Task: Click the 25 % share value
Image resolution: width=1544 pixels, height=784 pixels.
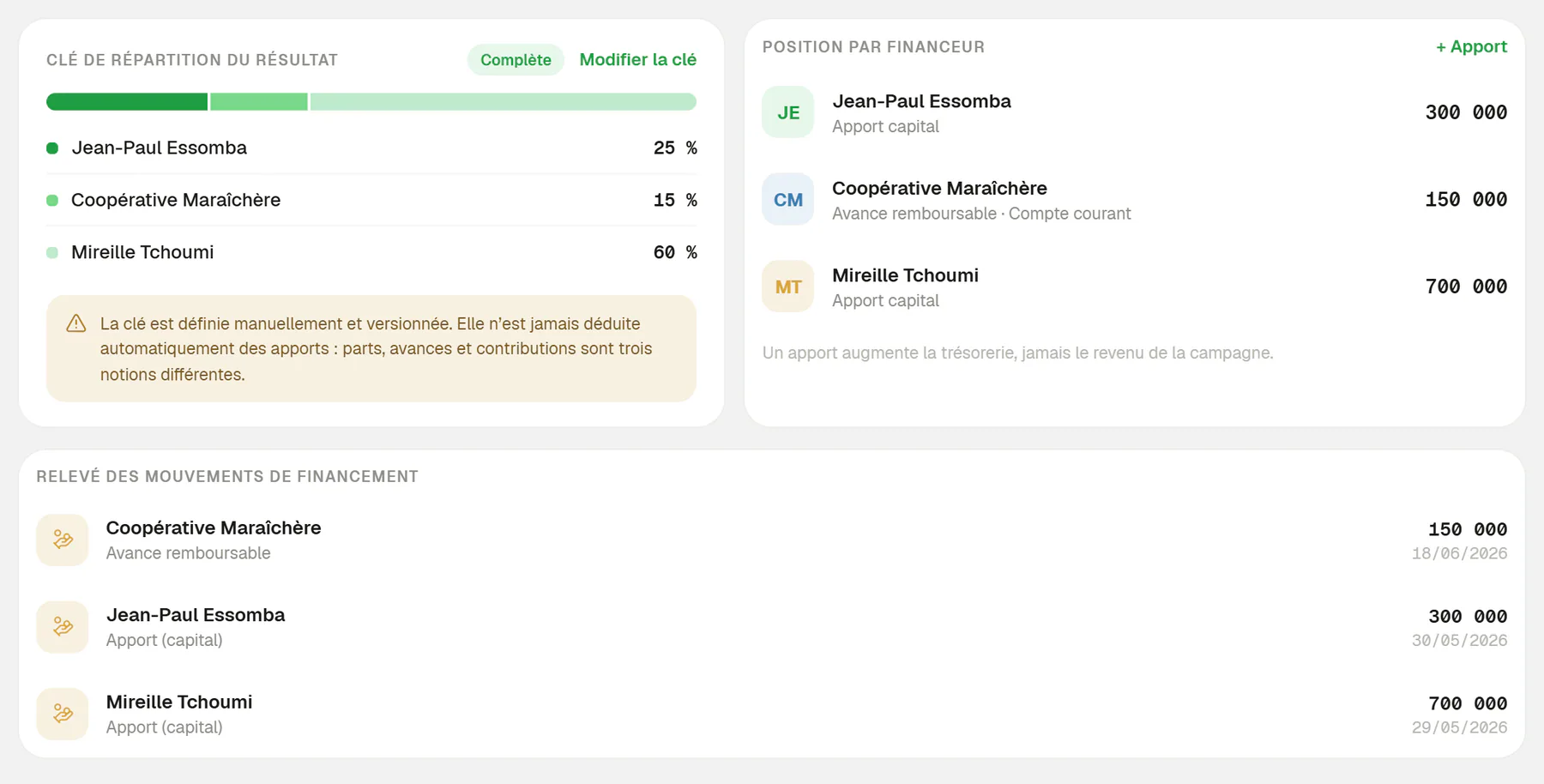Action: click(x=675, y=148)
